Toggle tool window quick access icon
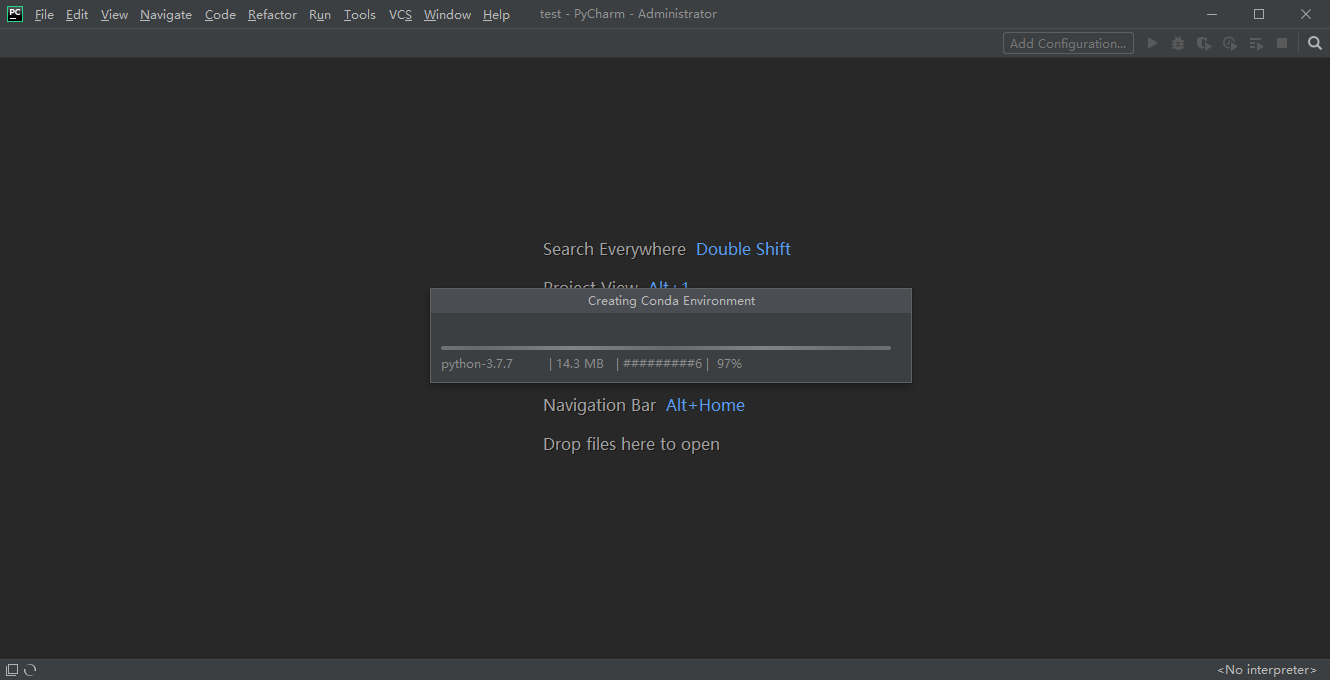Image resolution: width=1330 pixels, height=680 pixels. click(x=12, y=670)
